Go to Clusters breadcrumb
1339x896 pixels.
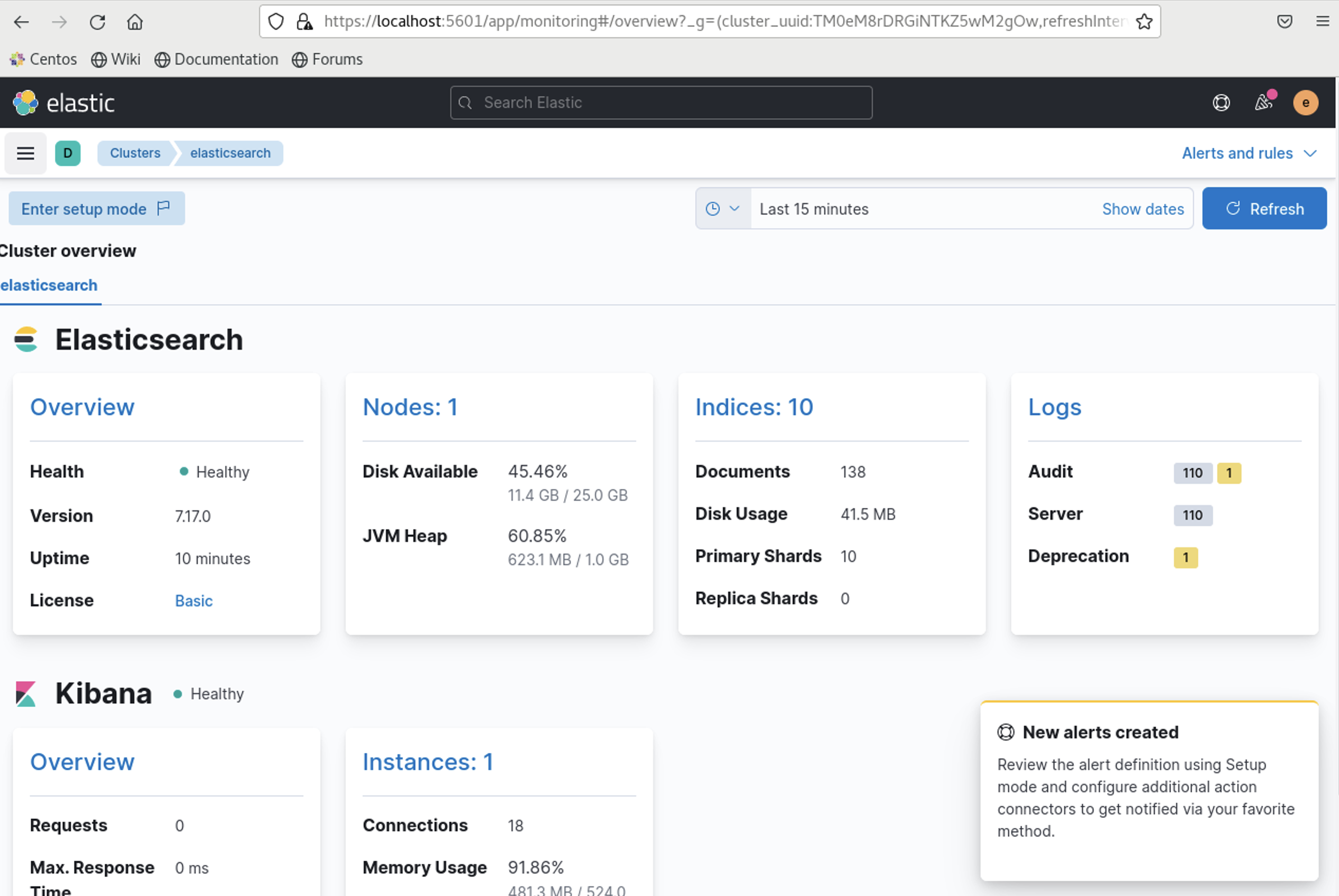tap(135, 153)
